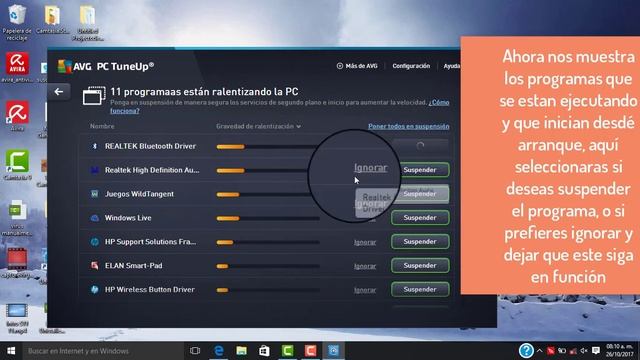Select REALTEK Bluetooth Driver row name
The image size is (640, 360).
150,146
